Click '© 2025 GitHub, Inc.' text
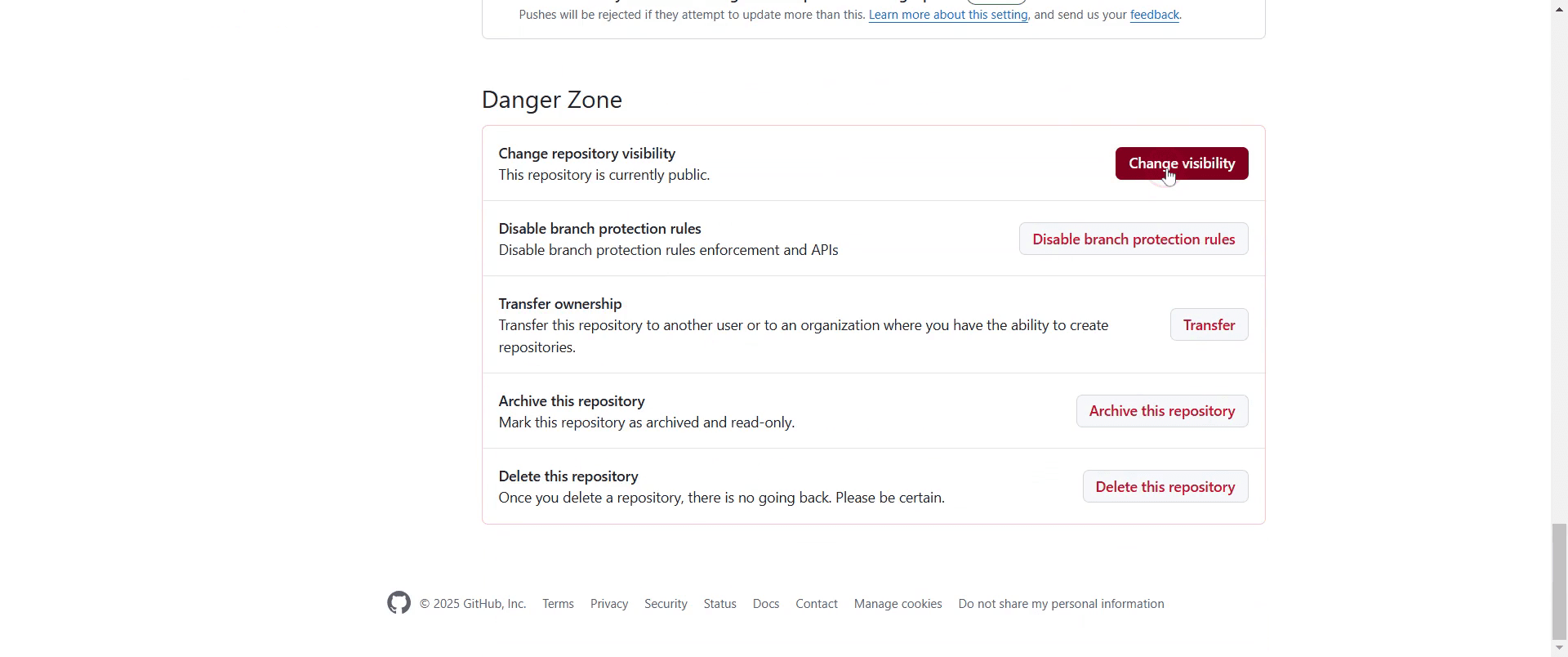This screenshot has height=657, width=1568. (x=473, y=604)
